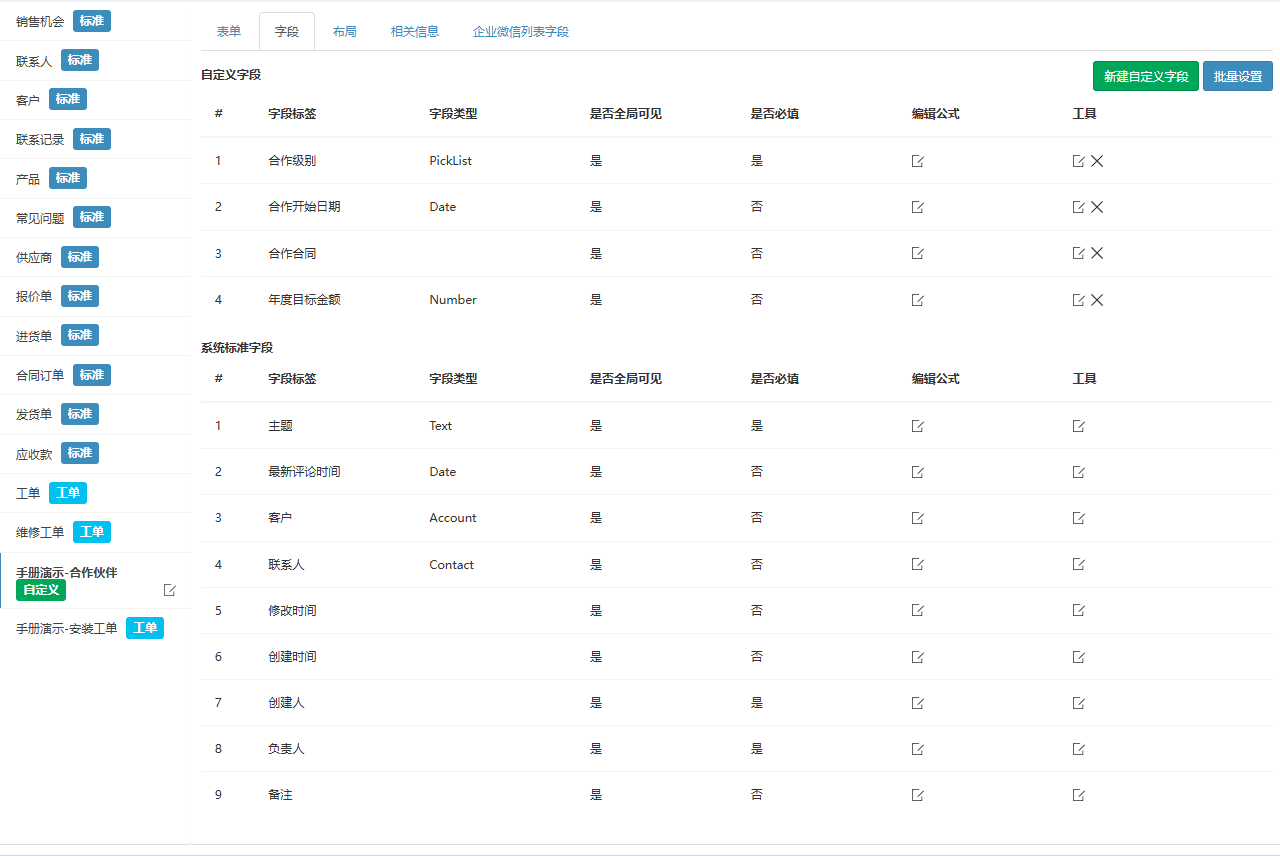The image size is (1280, 856).
Task: Edit the 手册演示-合作伙伴 module name
Action: pyautogui.click(x=169, y=590)
